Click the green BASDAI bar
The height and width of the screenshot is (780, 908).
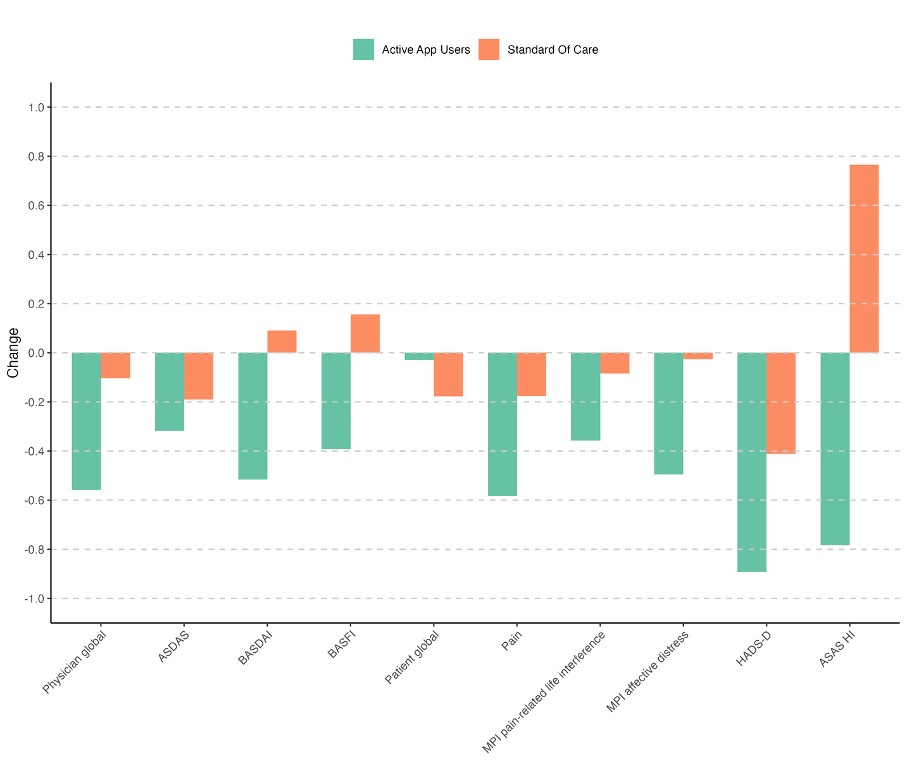pyautogui.click(x=253, y=416)
